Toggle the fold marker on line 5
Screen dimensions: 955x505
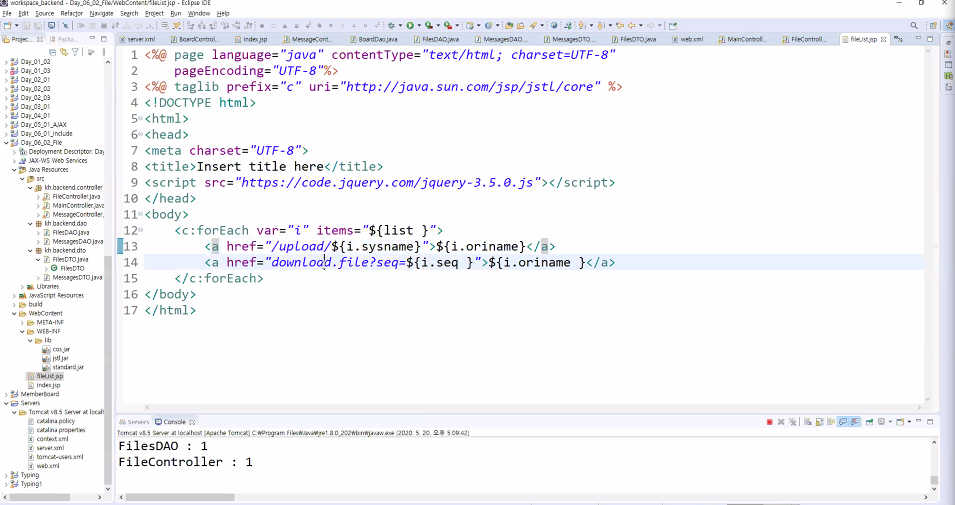(x=141, y=118)
